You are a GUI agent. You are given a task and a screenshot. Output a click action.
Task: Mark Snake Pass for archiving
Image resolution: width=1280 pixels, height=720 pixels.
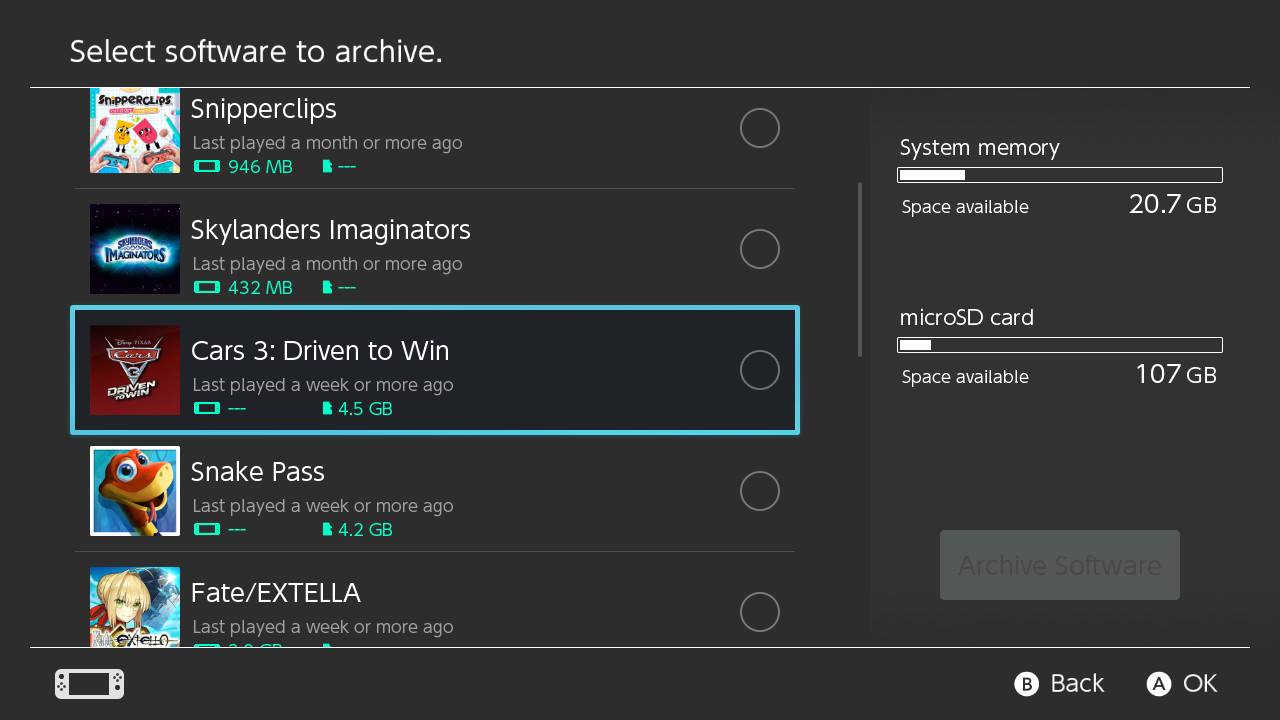760,490
